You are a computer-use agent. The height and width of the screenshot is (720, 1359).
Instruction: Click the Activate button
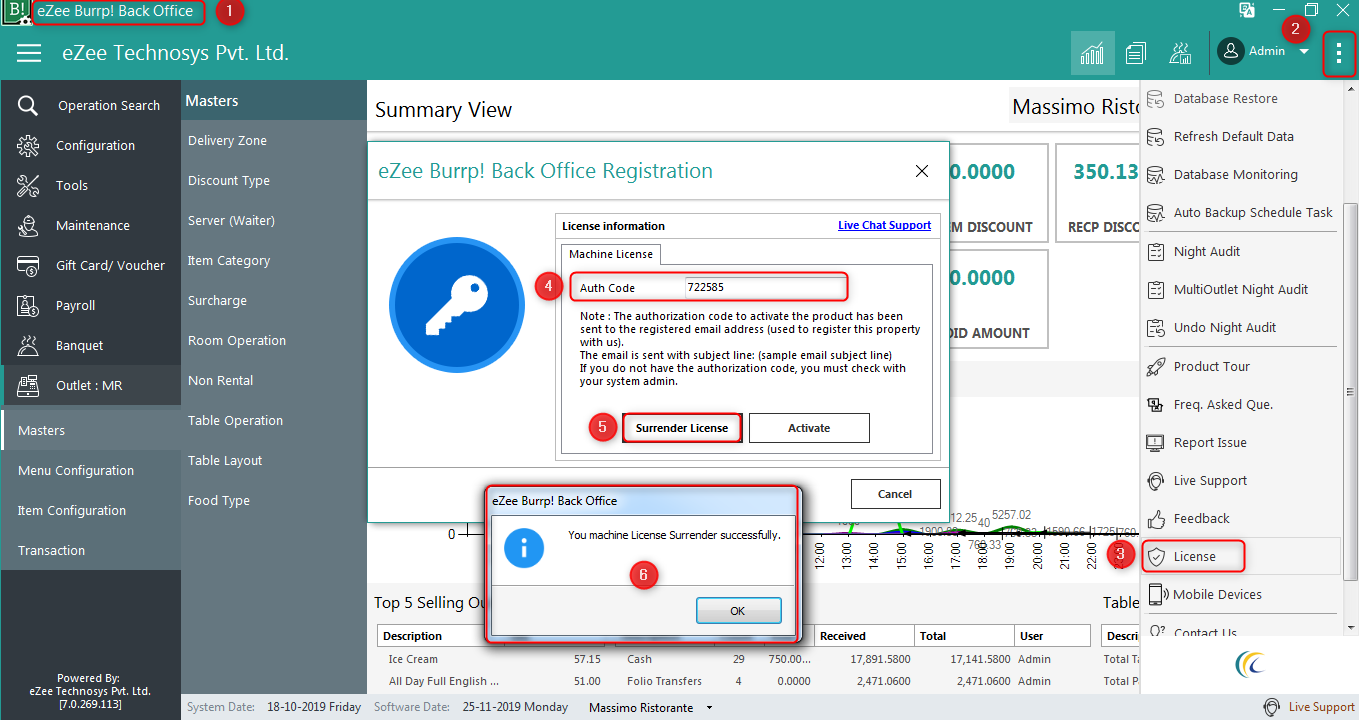pos(809,428)
